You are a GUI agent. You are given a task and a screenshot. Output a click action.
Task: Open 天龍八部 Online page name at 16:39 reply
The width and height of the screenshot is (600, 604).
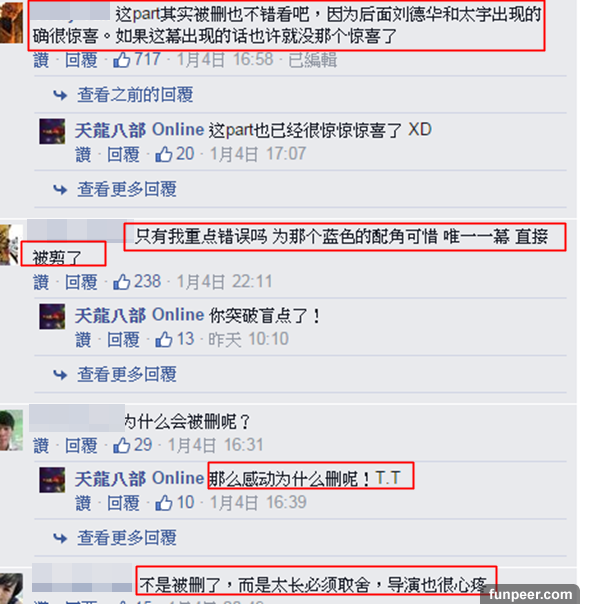tap(139, 478)
